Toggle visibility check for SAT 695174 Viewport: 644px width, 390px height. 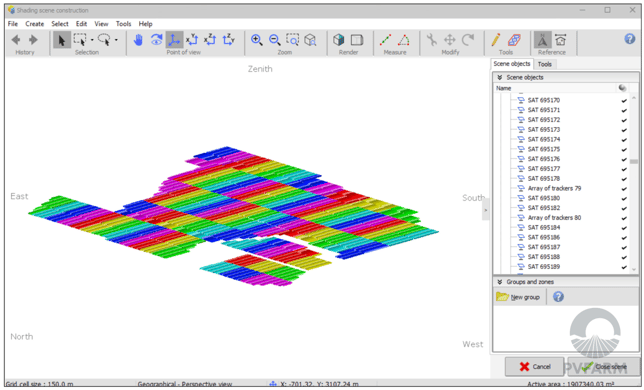click(624, 140)
